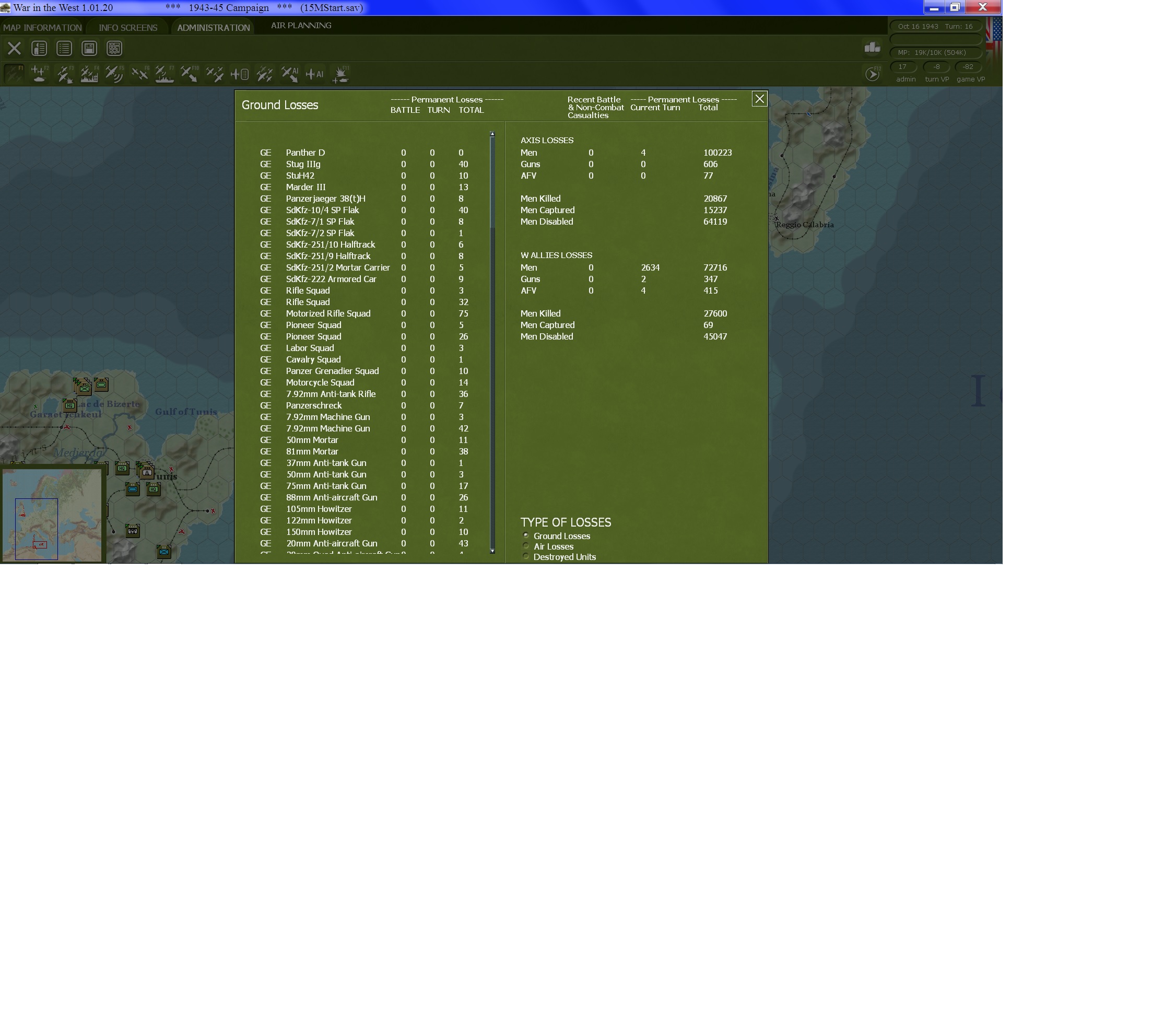Click the admin points value 17
The height and width of the screenshot is (1026, 1176).
[902, 67]
